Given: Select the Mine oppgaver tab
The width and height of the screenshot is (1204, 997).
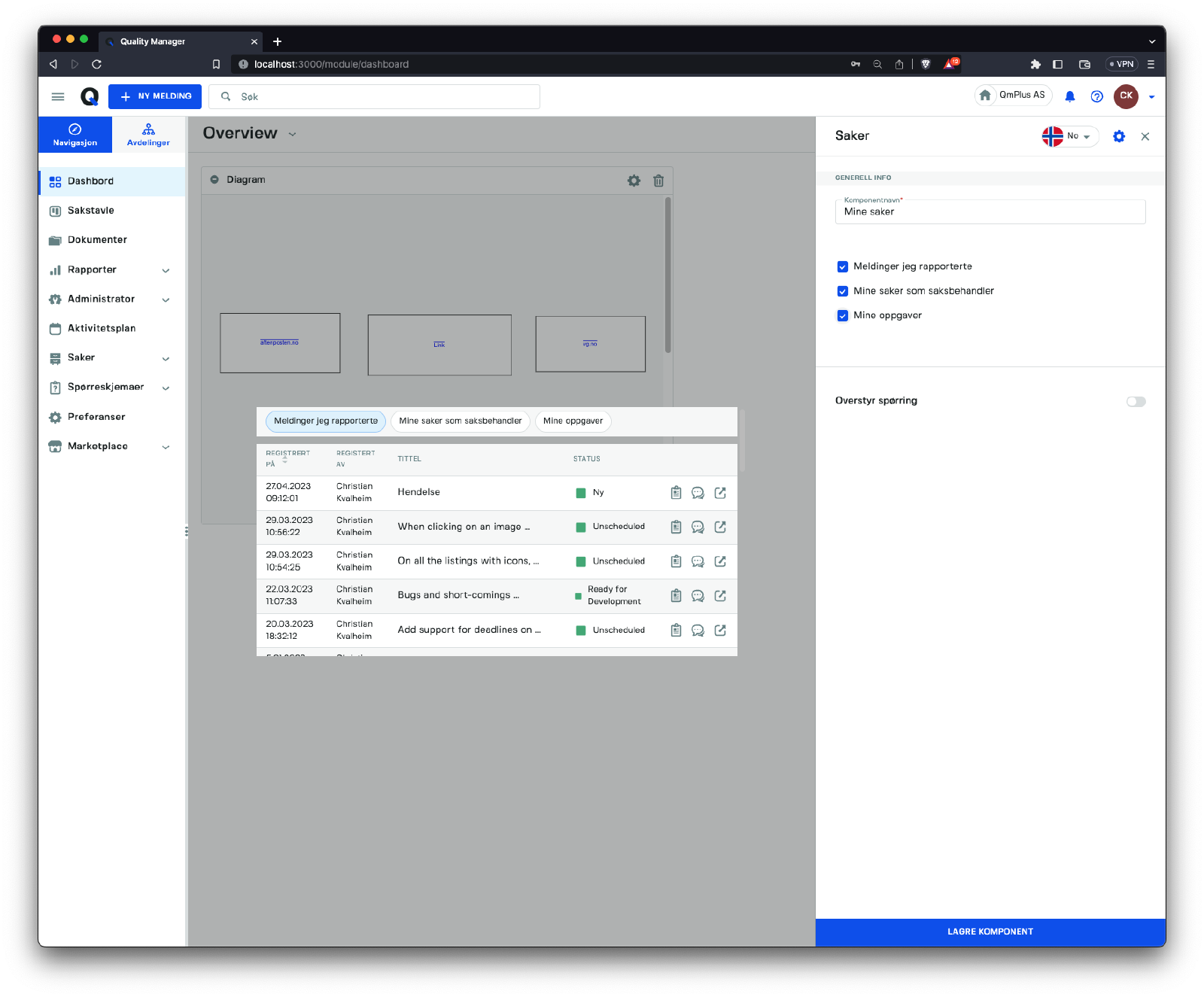Looking at the screenshot, I should pyautogui.click(x=573, y=421).
